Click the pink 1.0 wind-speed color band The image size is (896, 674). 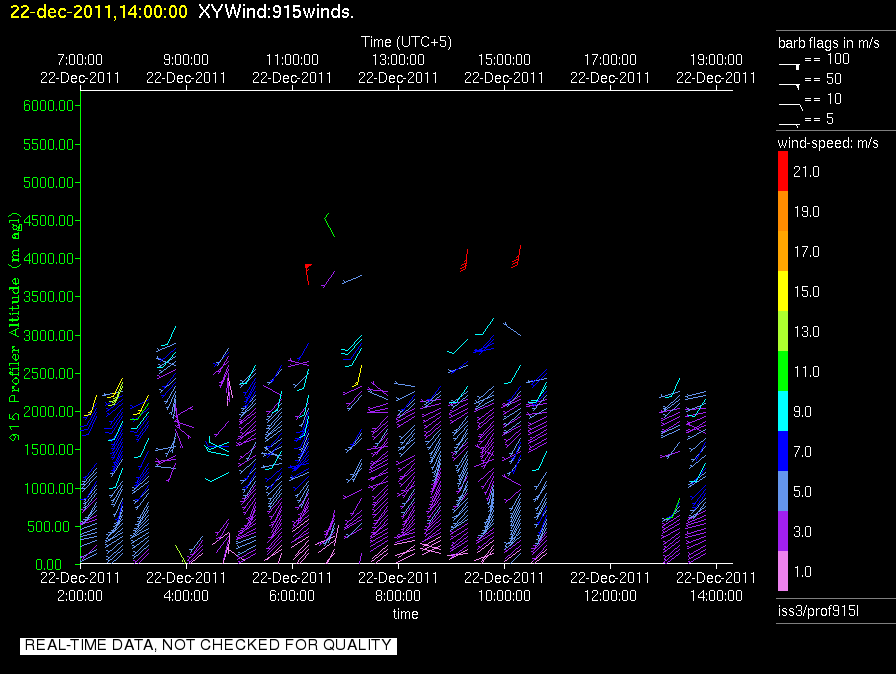pyautogui.click(x=783, y=571)
